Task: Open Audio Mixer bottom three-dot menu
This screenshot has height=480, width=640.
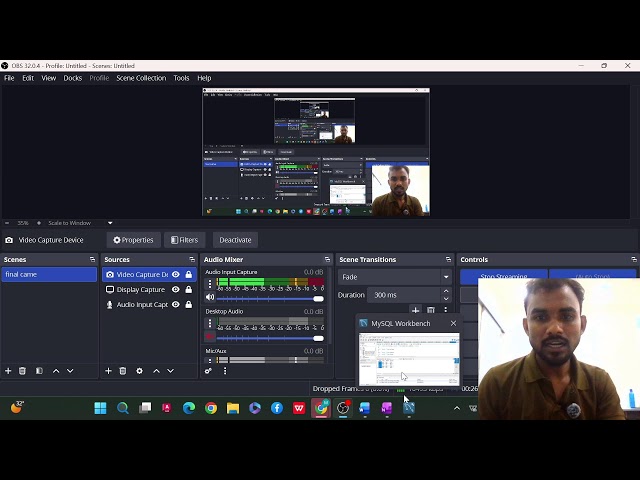Action: point(225,371)
